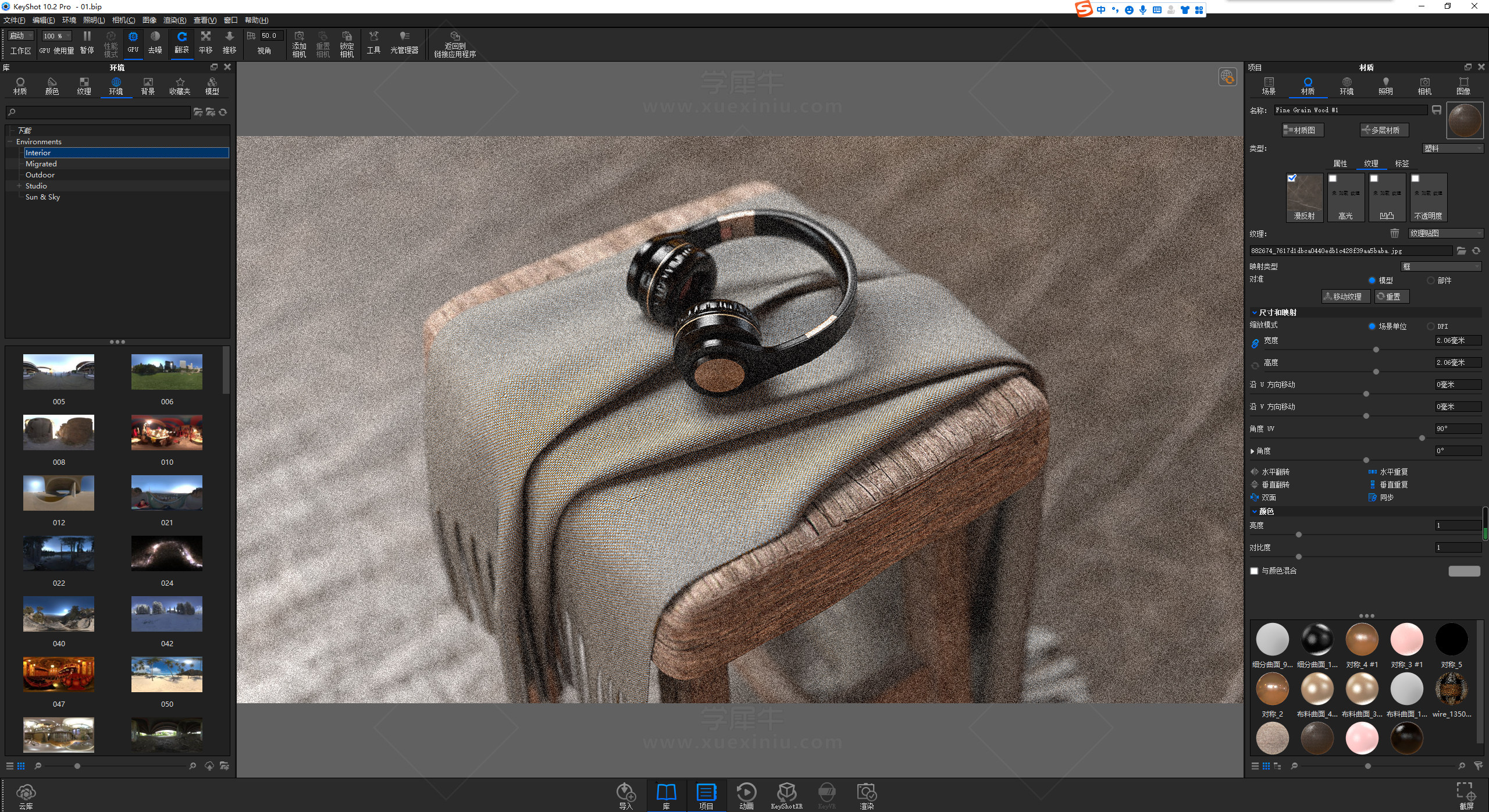This screenshot has width=1489, height=812.
Task: Open the 渲染 render dialog
Action: (867, 796)
